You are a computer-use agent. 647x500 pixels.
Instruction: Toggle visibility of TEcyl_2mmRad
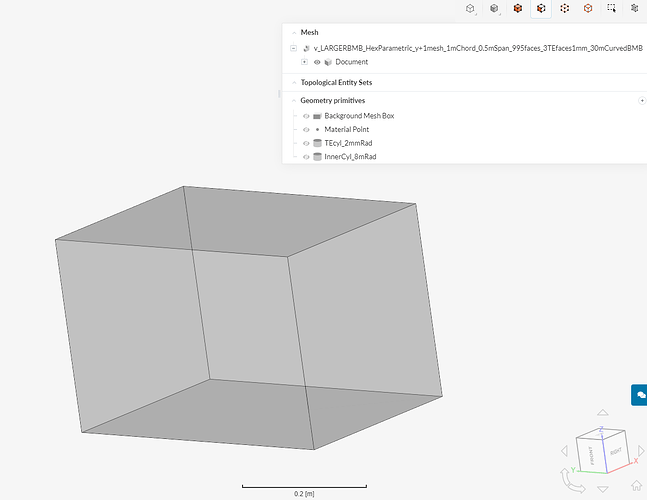pos(306,143)
